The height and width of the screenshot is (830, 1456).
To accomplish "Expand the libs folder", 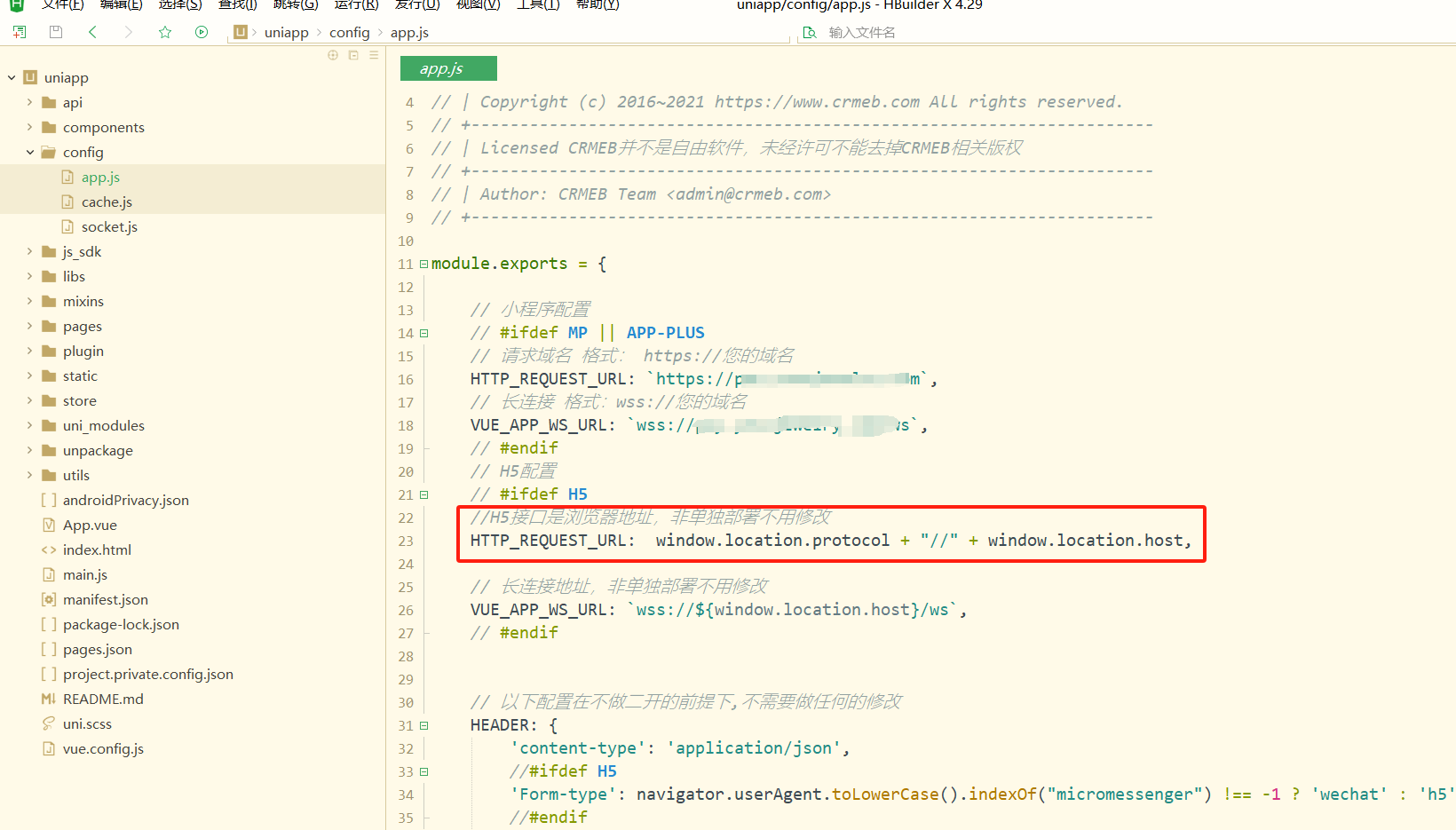I will pyautogui.click(x=29, y=276).
